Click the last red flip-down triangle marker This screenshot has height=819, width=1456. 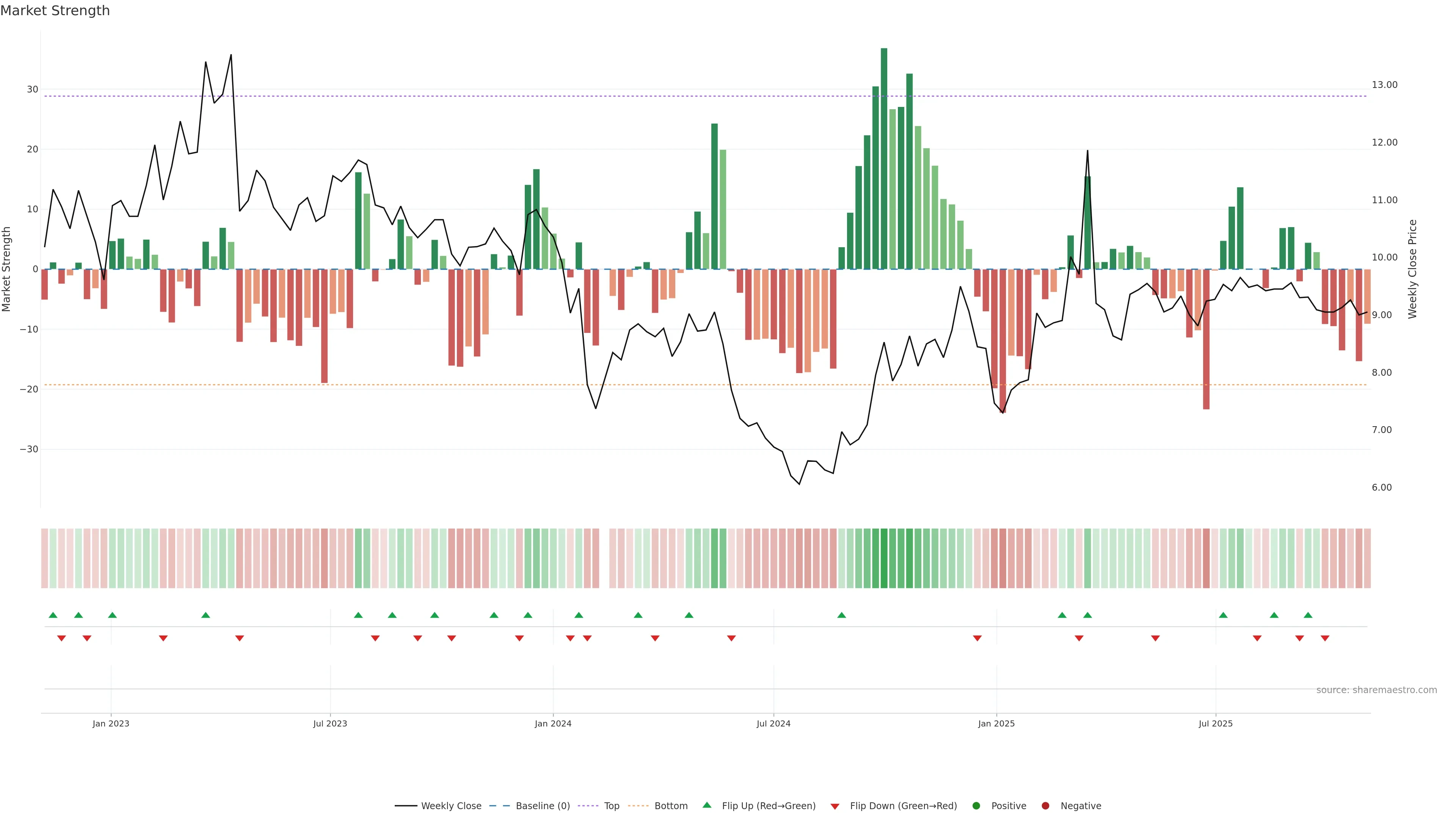tap(1325, 638)
